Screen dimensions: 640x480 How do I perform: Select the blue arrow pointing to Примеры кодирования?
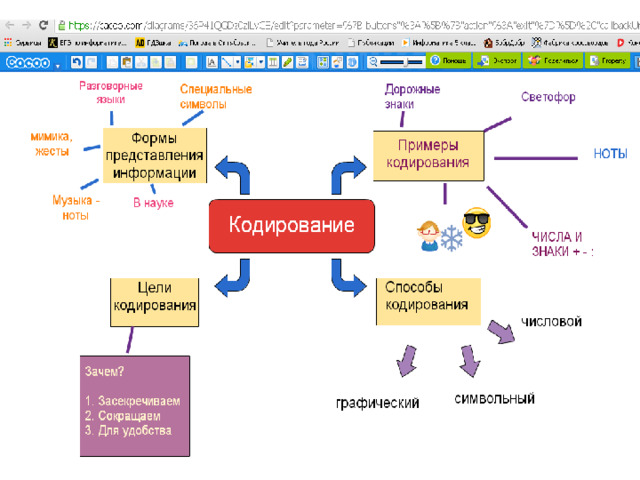coord(349,174)
